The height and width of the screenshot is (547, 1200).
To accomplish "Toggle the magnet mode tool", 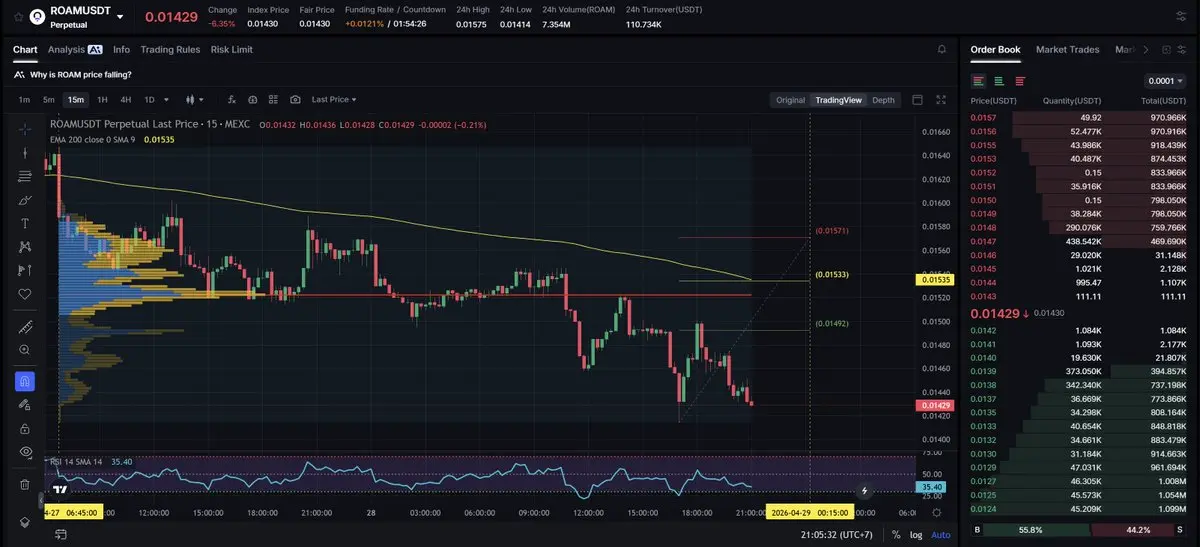I will click(25, 381).
